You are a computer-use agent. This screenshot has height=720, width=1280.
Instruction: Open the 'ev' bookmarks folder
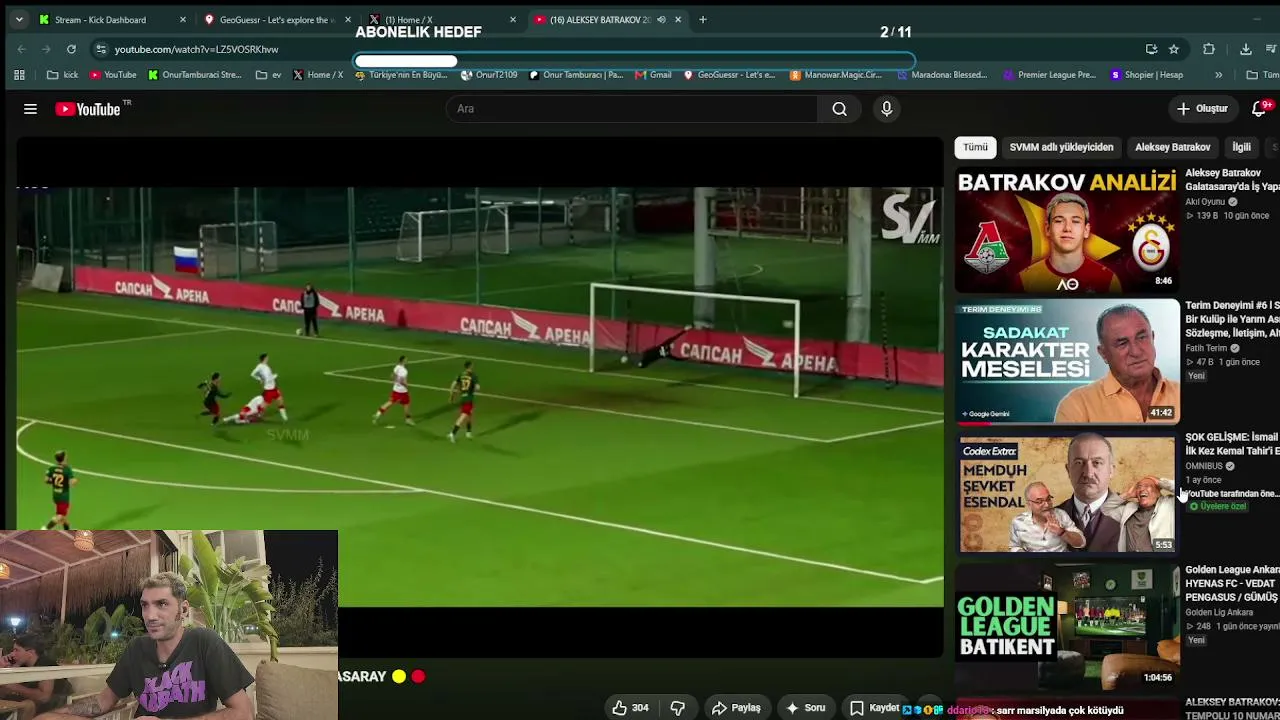point(269,75)
